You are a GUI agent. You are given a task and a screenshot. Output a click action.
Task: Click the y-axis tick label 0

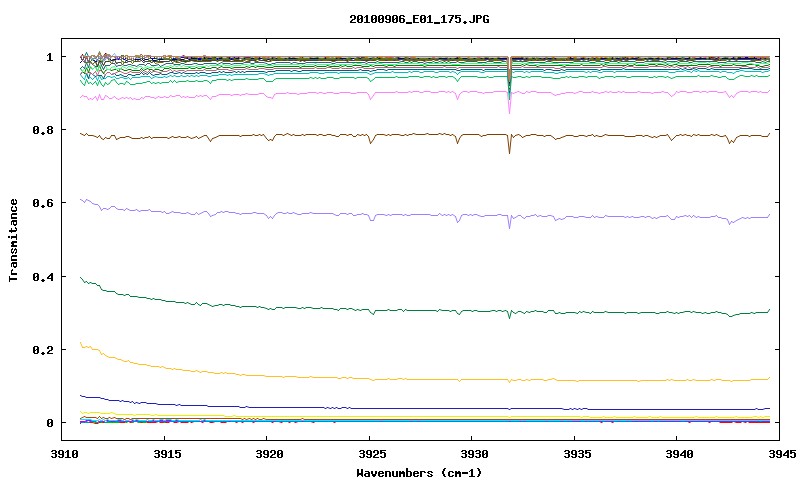[x=49, y=423]
